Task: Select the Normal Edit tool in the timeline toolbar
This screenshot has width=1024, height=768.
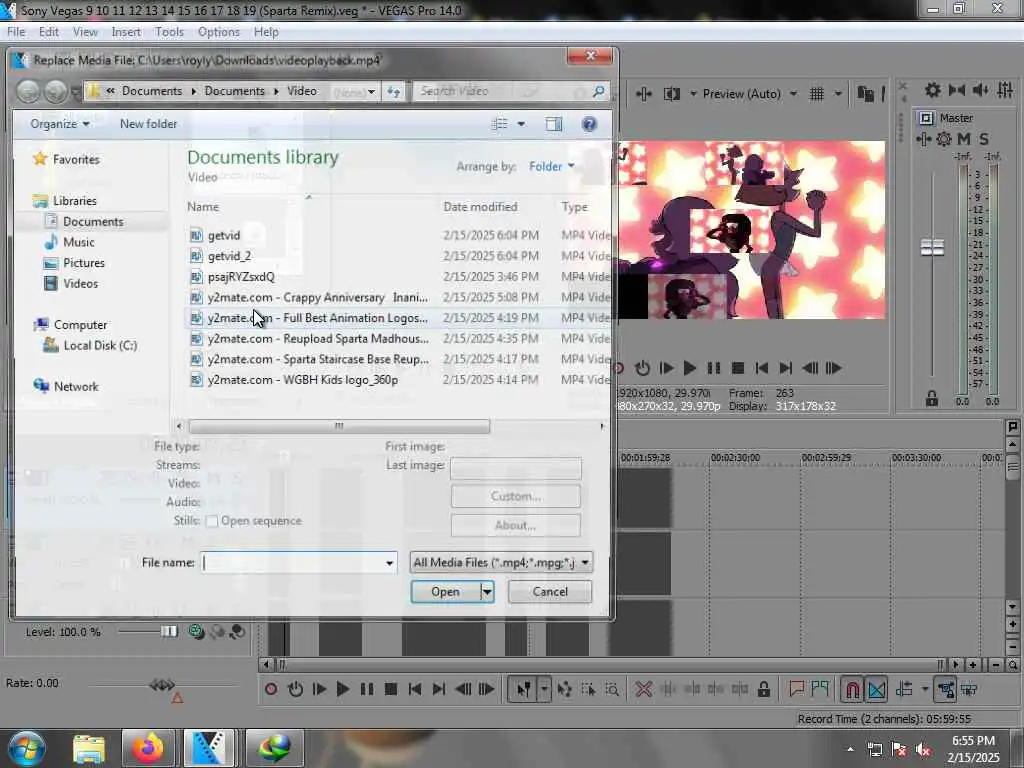Action: pyautogui.click(x=523, y=689)
